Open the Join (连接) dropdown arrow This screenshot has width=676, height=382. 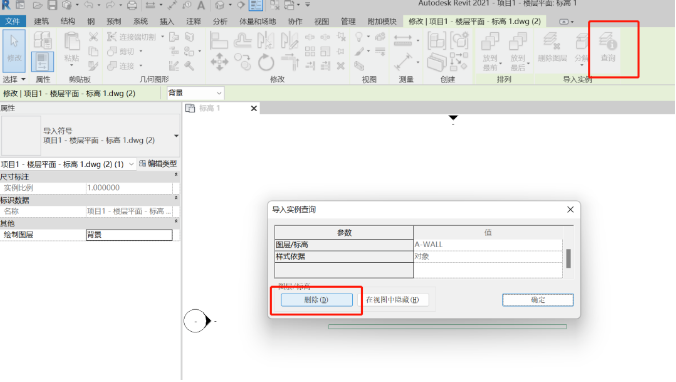(x=141, y=66)
